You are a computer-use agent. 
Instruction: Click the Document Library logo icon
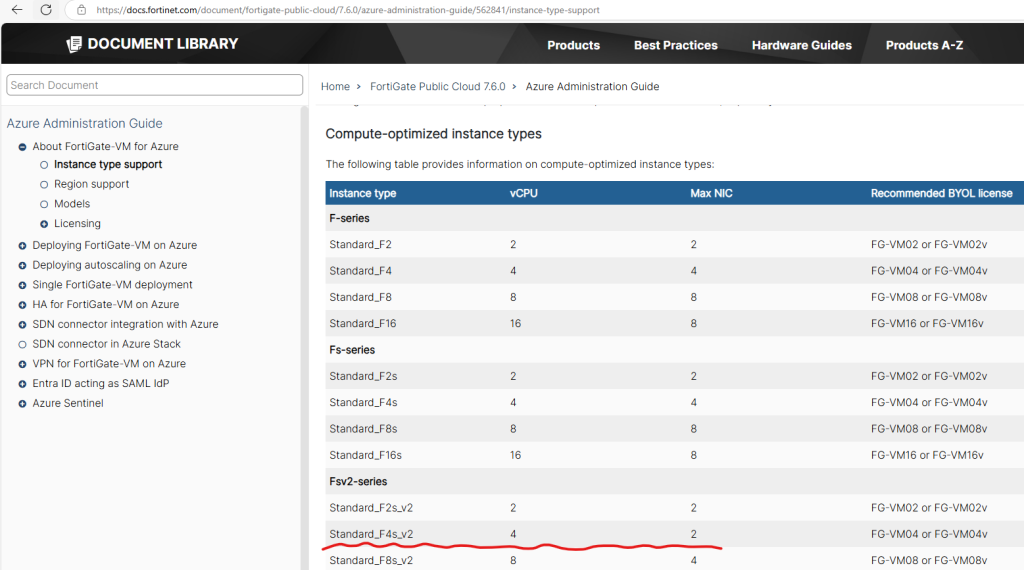74,44
